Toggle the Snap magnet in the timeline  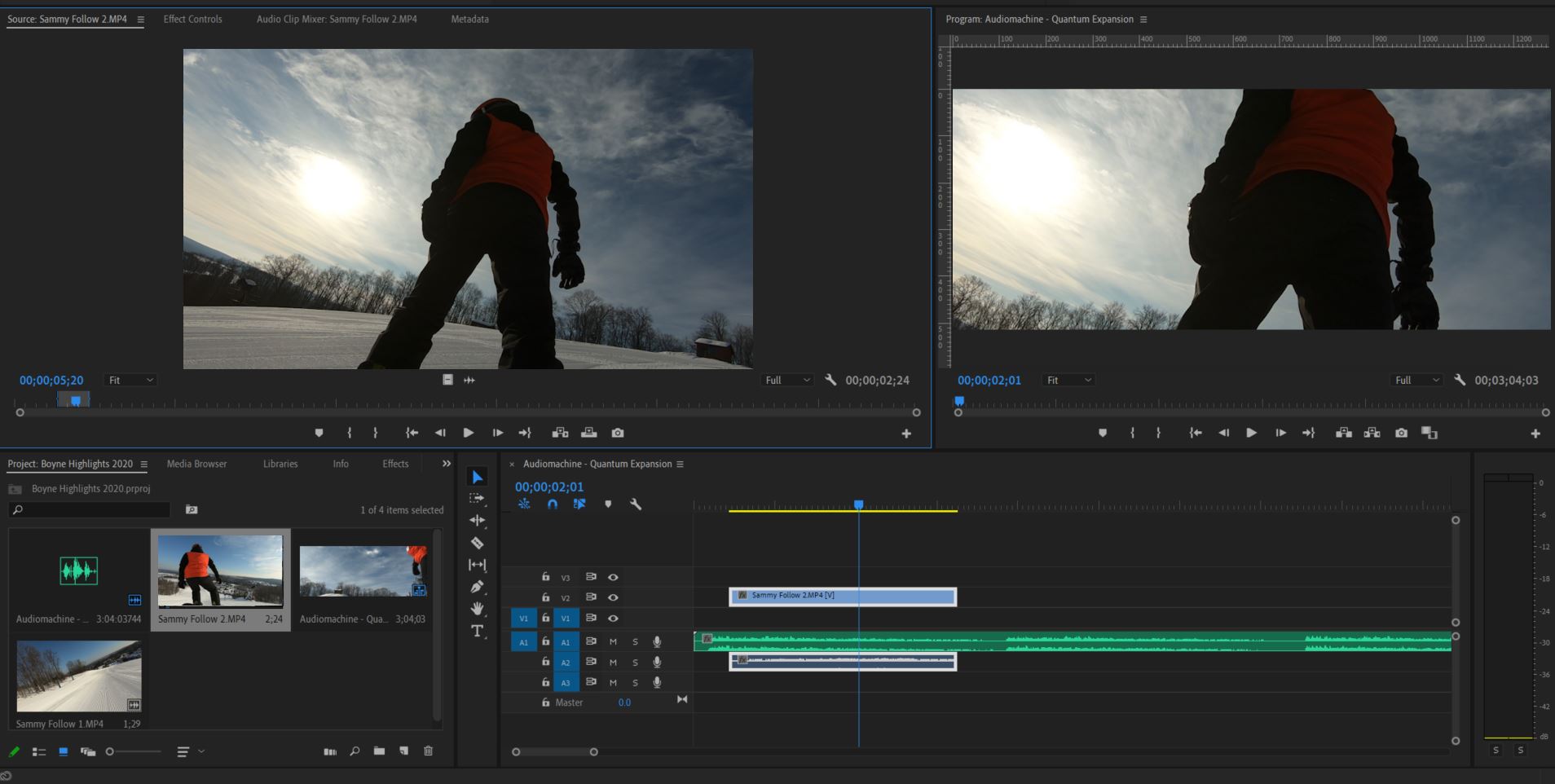click(x=553, y=504)
